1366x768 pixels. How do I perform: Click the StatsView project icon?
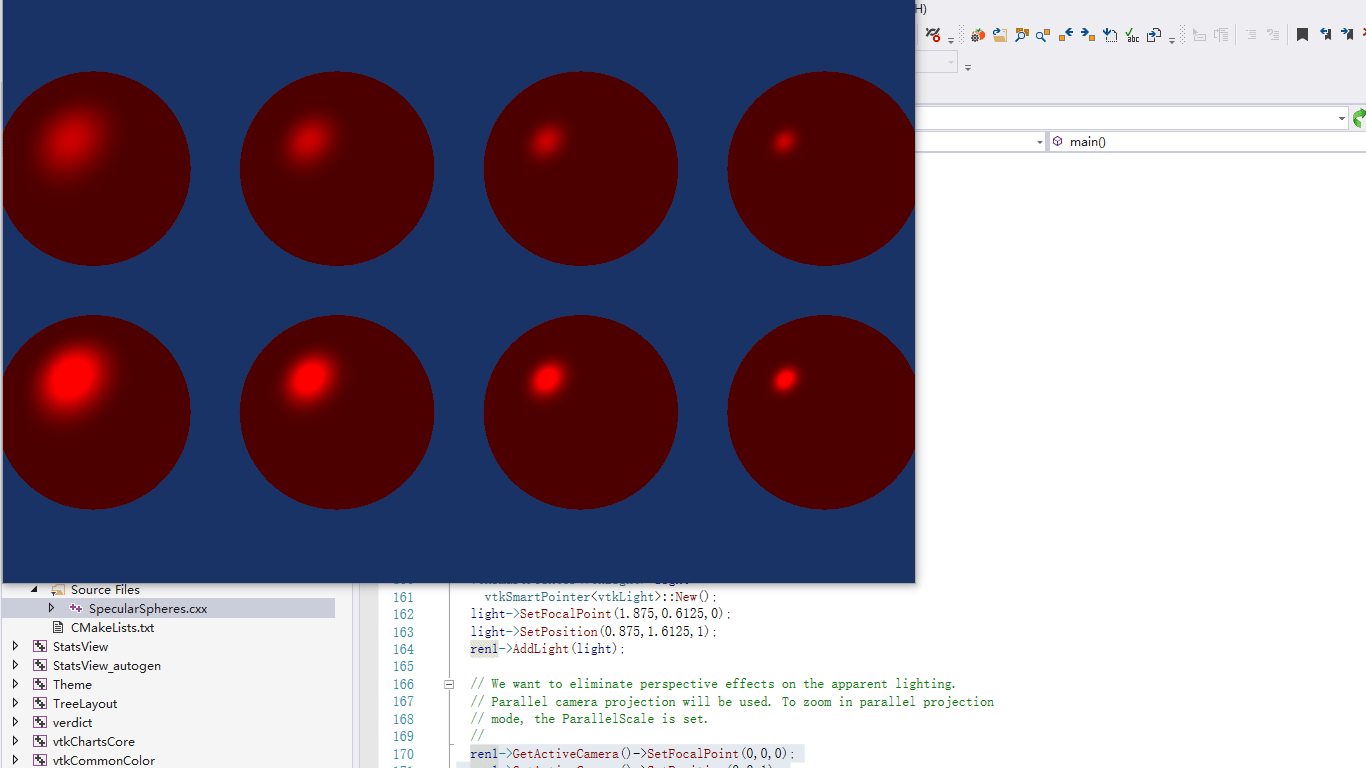(40, 647)
